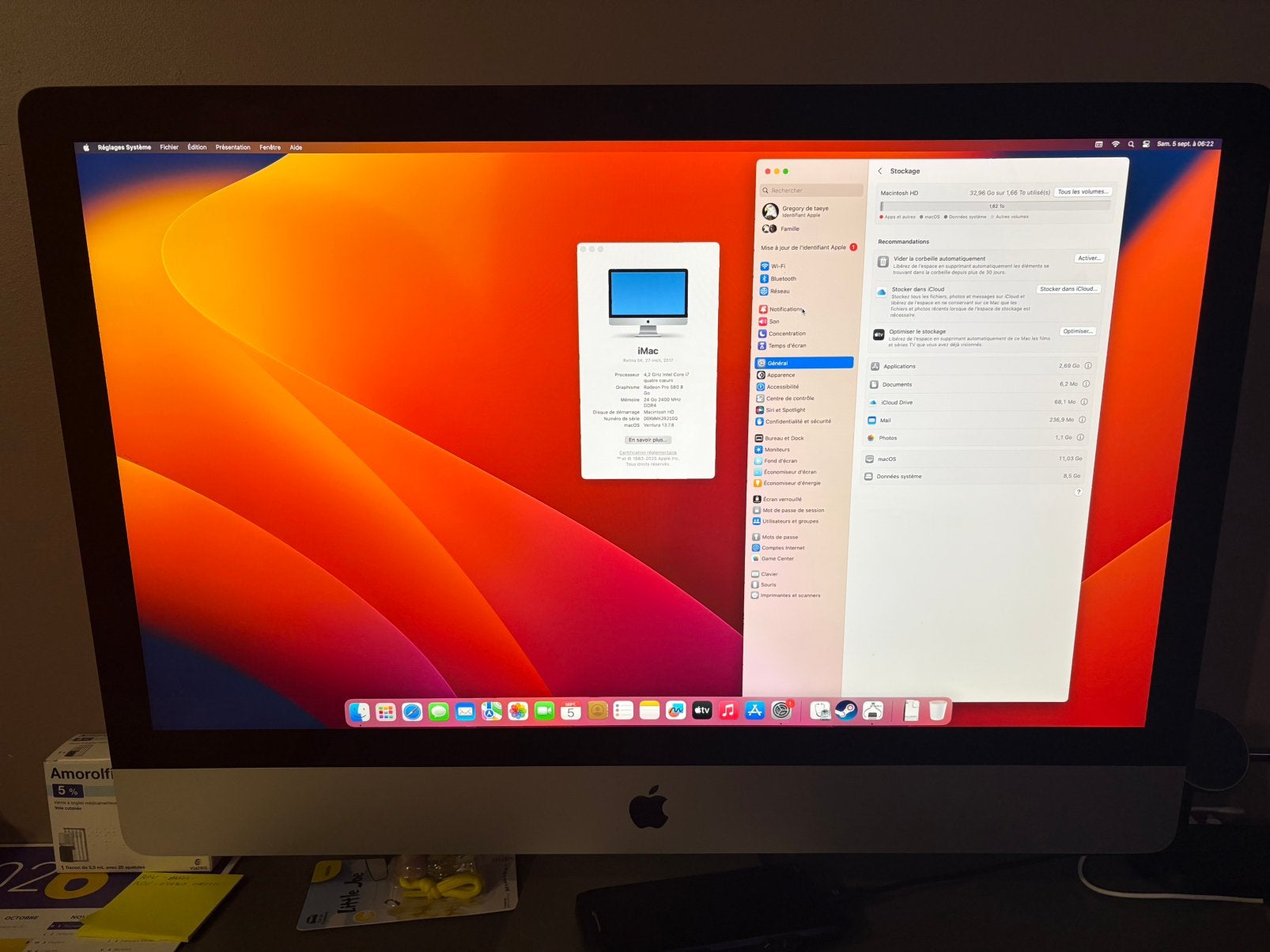Viewport: 1270px width, 952px height.
Task: Open Control Center from the menu bar
Action: 1146,144
